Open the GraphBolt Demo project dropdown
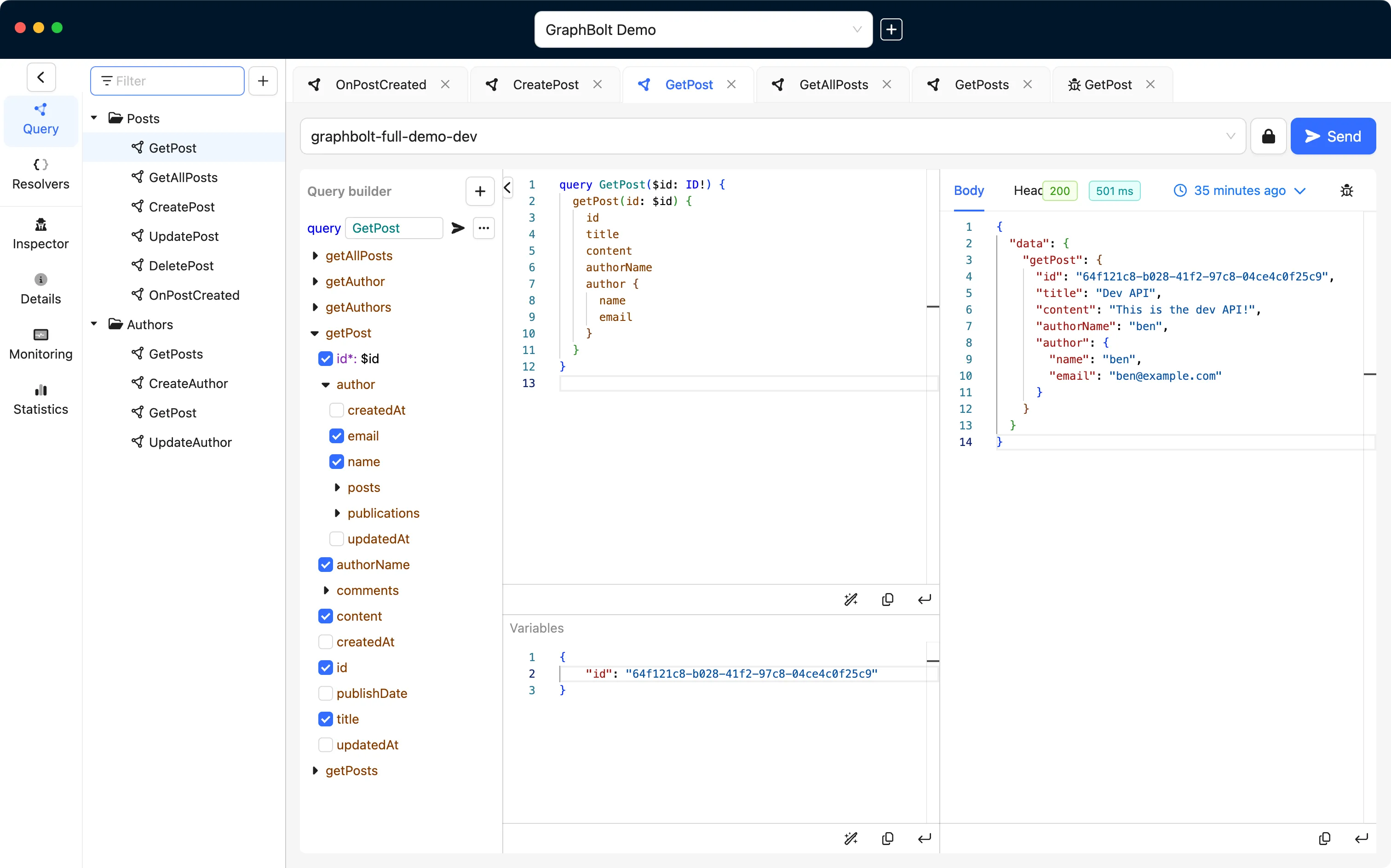This screenshot has height=868, width=1391. (x=703, y=29)
